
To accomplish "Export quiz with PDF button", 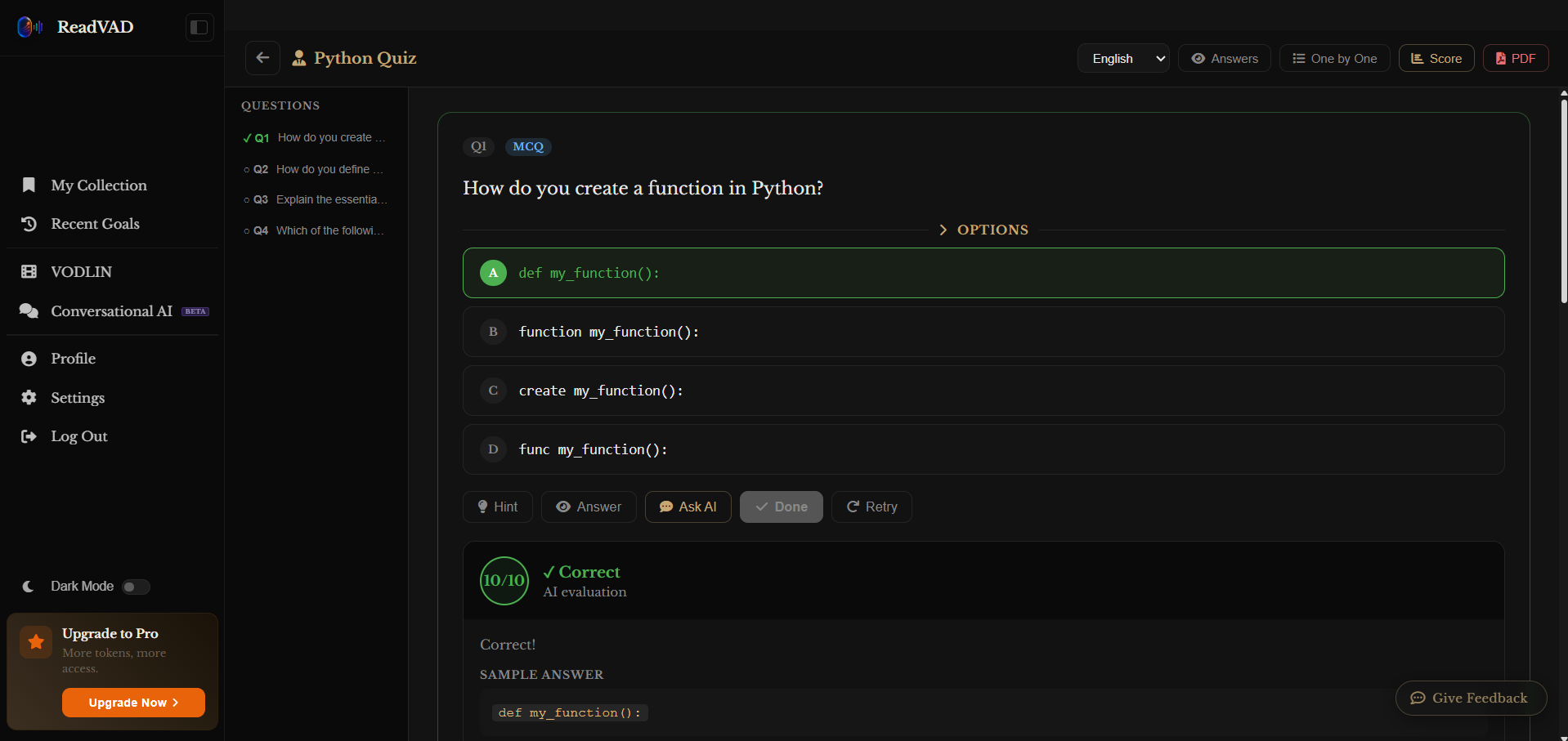I will pos(1516,58).
